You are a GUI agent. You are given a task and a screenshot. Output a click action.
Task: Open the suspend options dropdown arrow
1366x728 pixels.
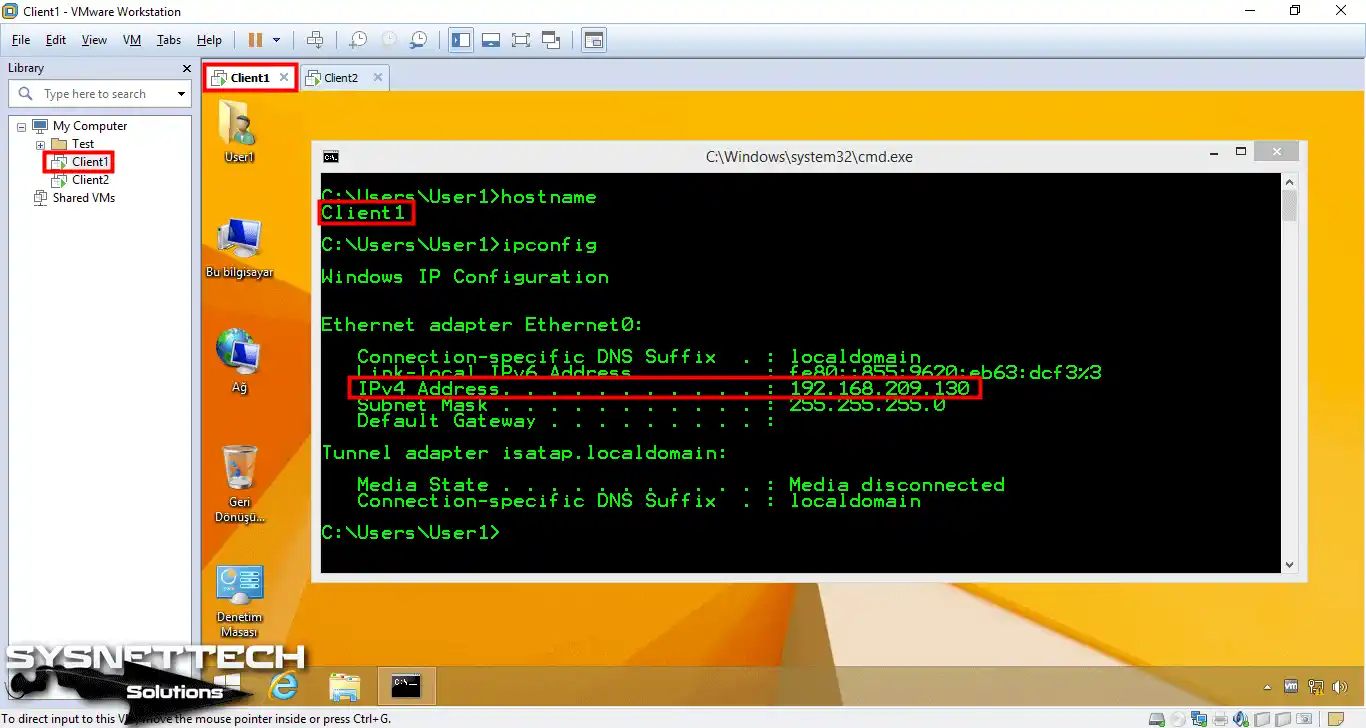[277, 40]
